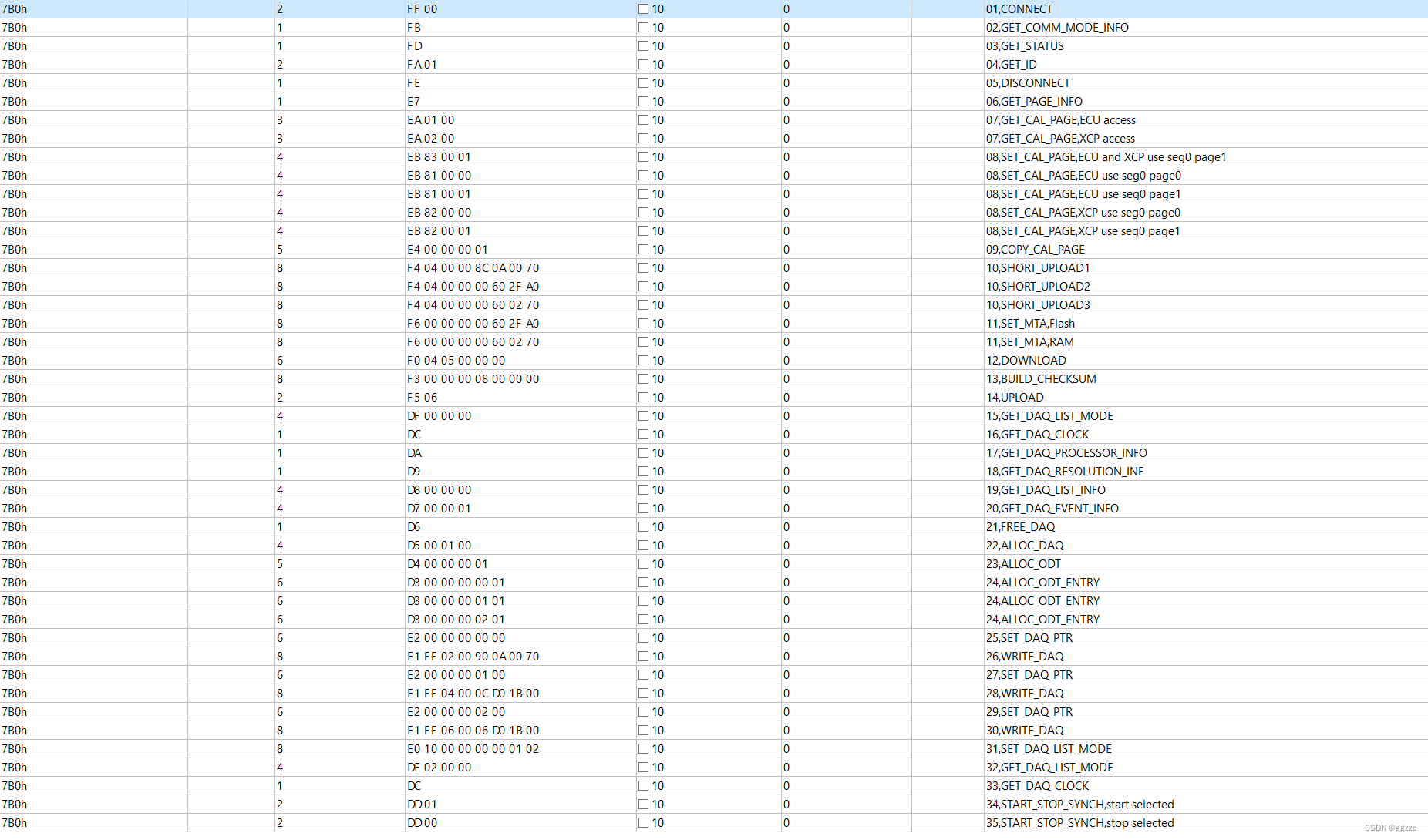Click the count 0 cell of 16,GET_DAQ_CLOCK
This screenshot has height=840, width=1428.
pos(786,435)
